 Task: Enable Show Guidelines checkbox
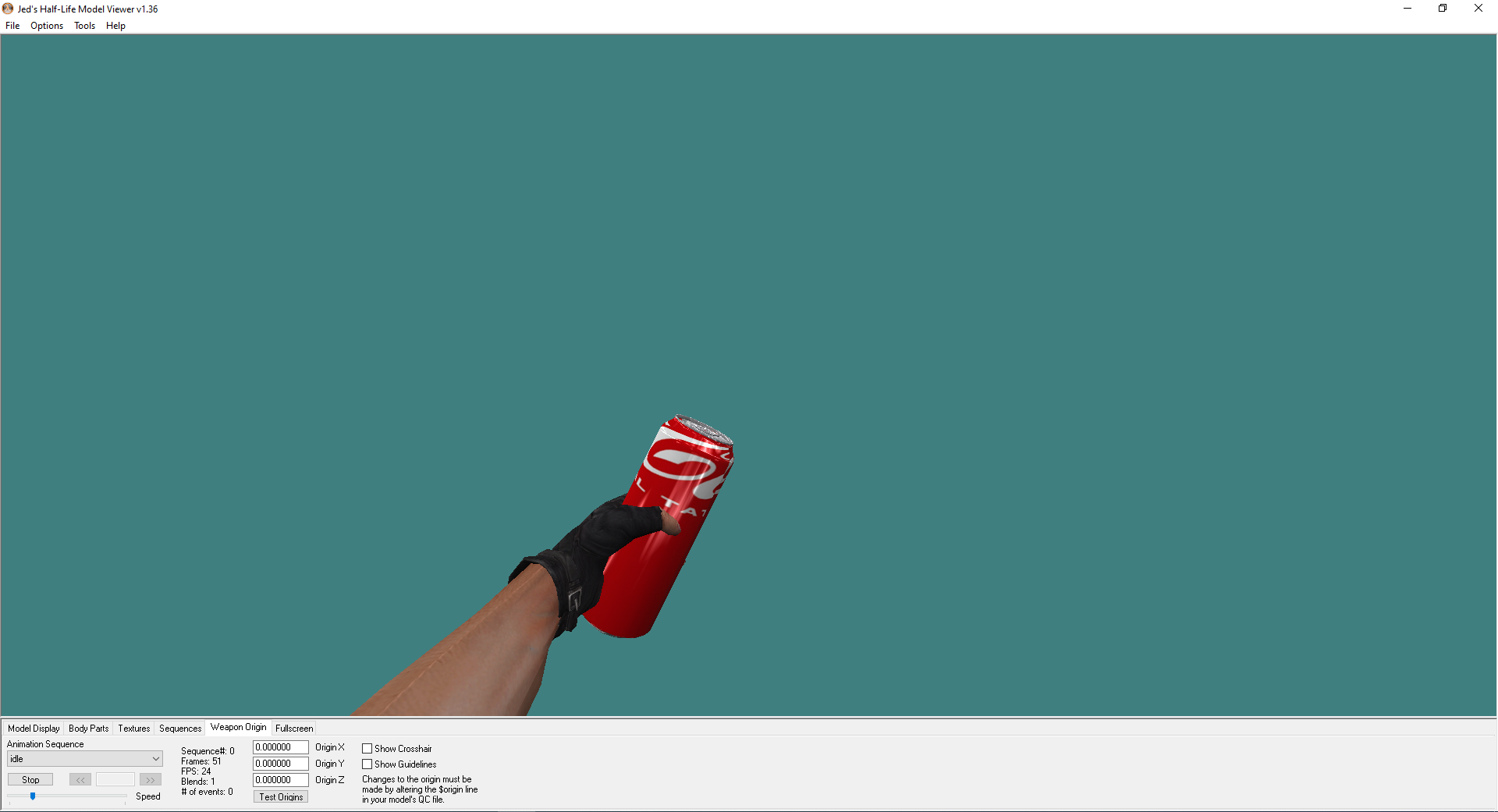pyautogui.click(x=367, y=764)
